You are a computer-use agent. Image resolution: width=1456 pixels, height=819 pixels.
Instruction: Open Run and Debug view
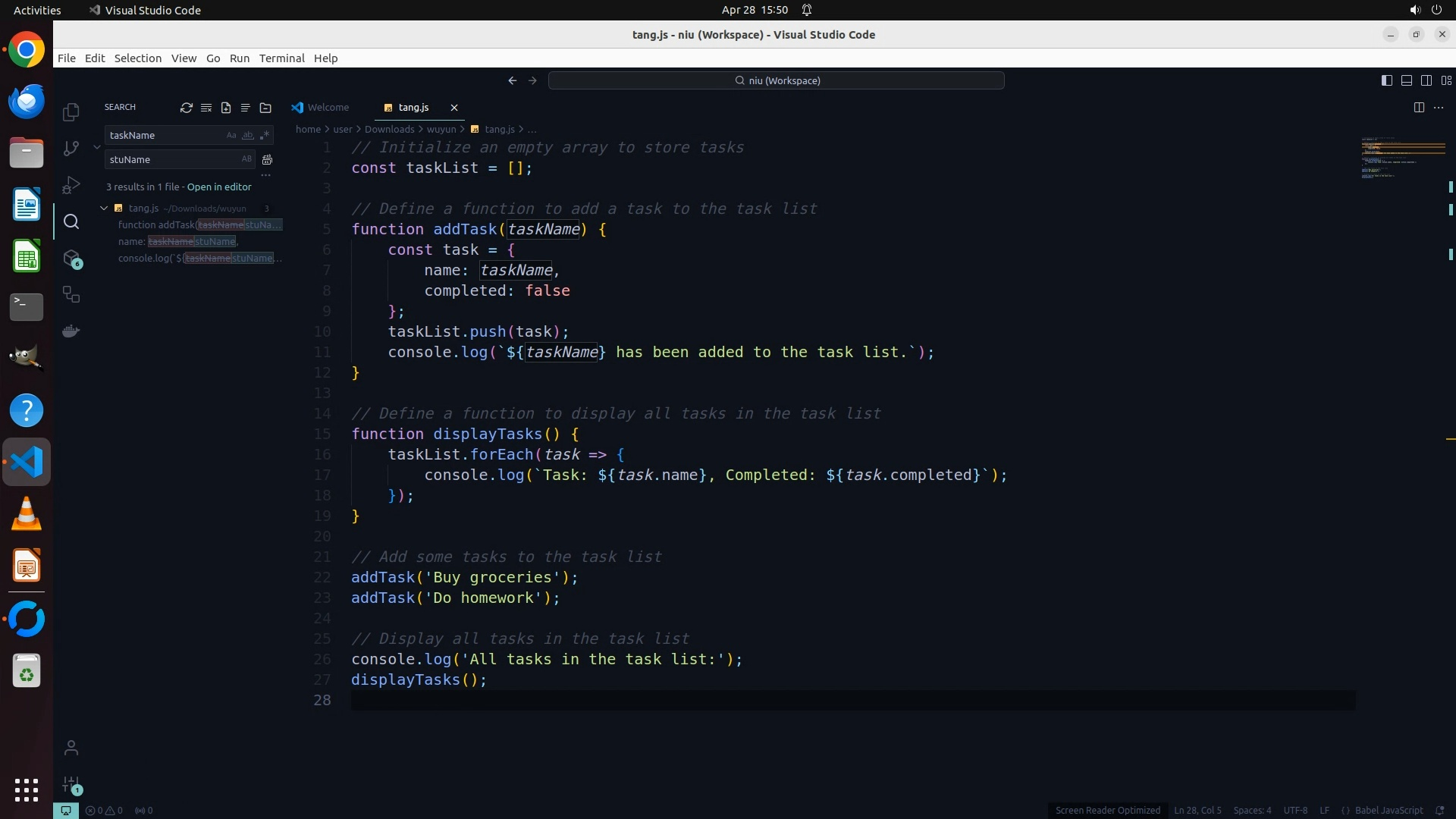[x=71, y=185]
